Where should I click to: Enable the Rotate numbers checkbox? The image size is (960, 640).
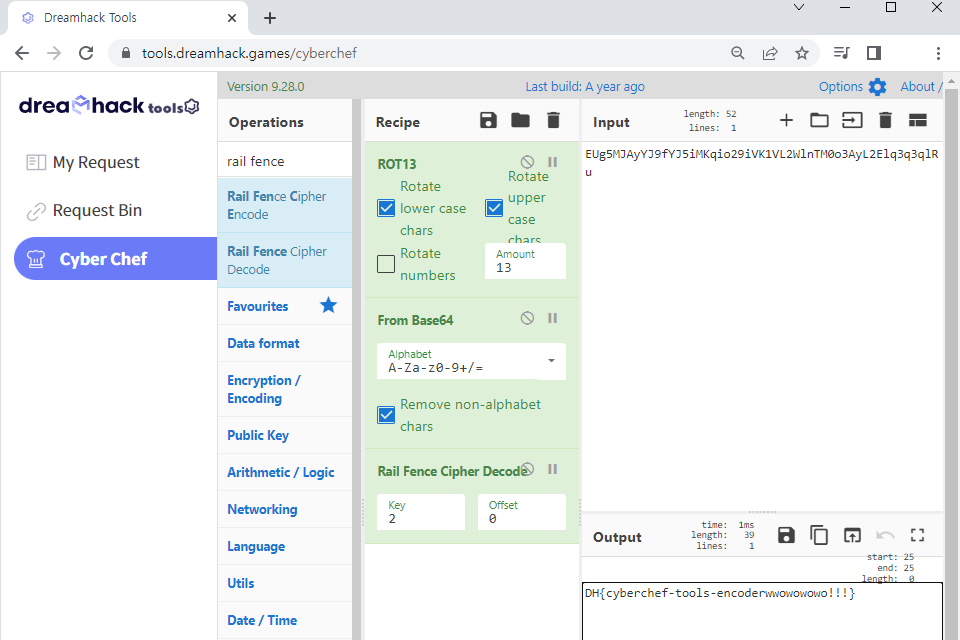click(x=386, y=264)
